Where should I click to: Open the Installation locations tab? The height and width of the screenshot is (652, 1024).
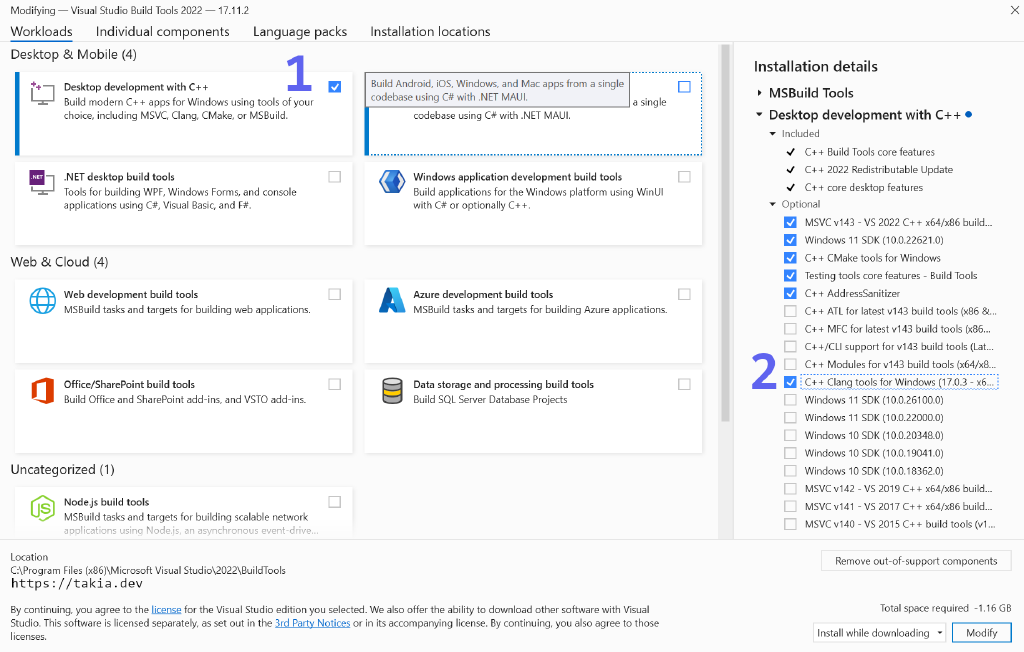(x=430, y=31)
